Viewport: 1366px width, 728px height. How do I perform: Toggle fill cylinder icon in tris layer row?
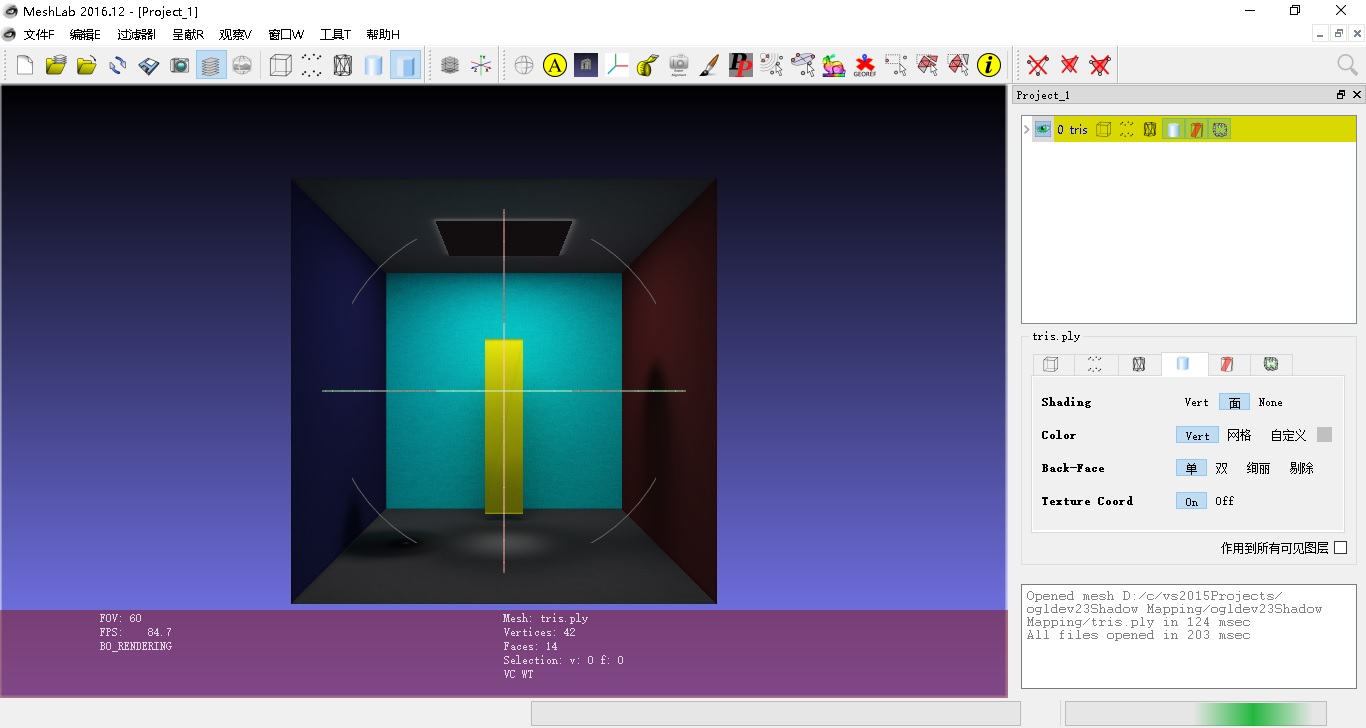(1173, 129)
